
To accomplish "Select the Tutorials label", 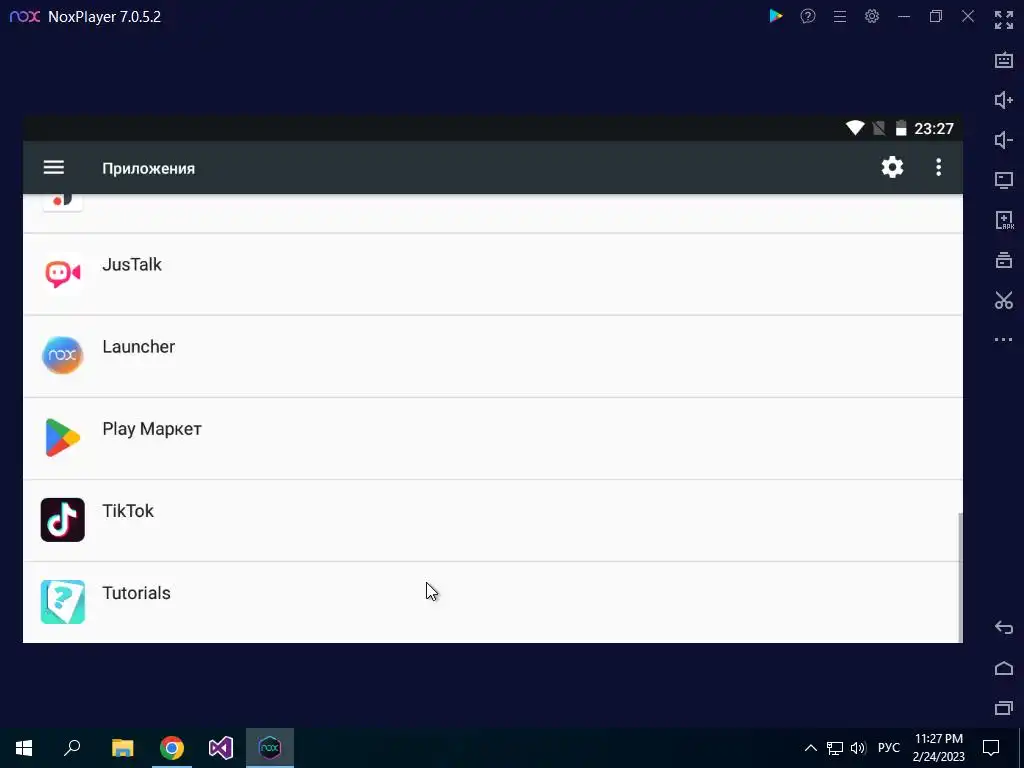I will pos(136,593).
